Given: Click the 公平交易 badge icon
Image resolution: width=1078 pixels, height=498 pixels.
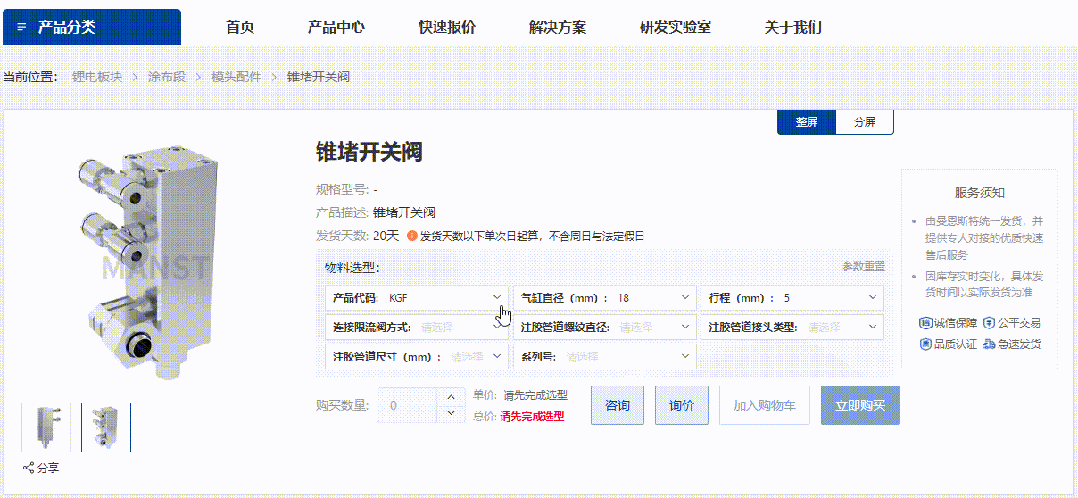Looking at the screenshot, I should click(x=989, y=323).
